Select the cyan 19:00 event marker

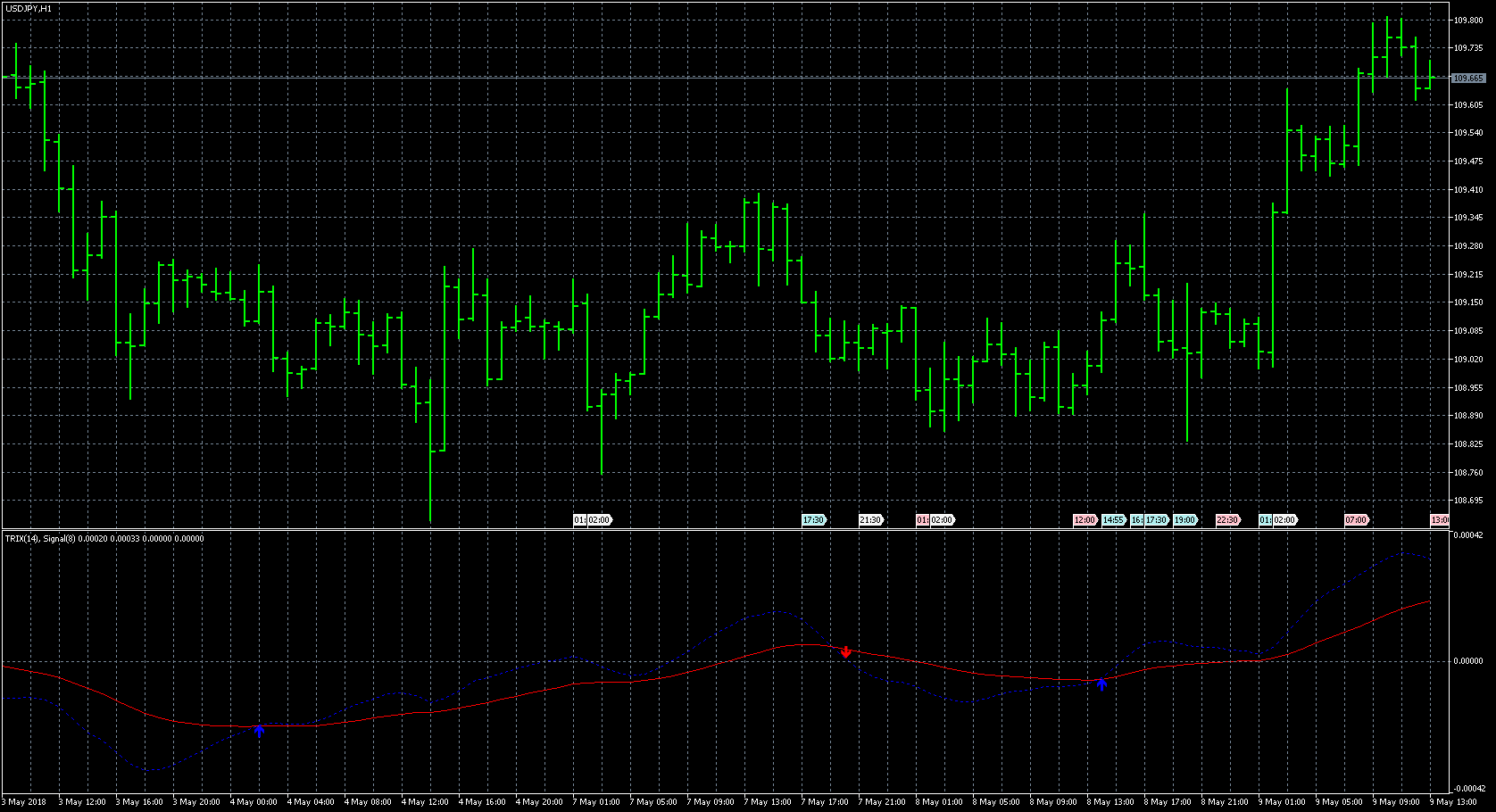pyautogui.click(x=1184, y=520)
